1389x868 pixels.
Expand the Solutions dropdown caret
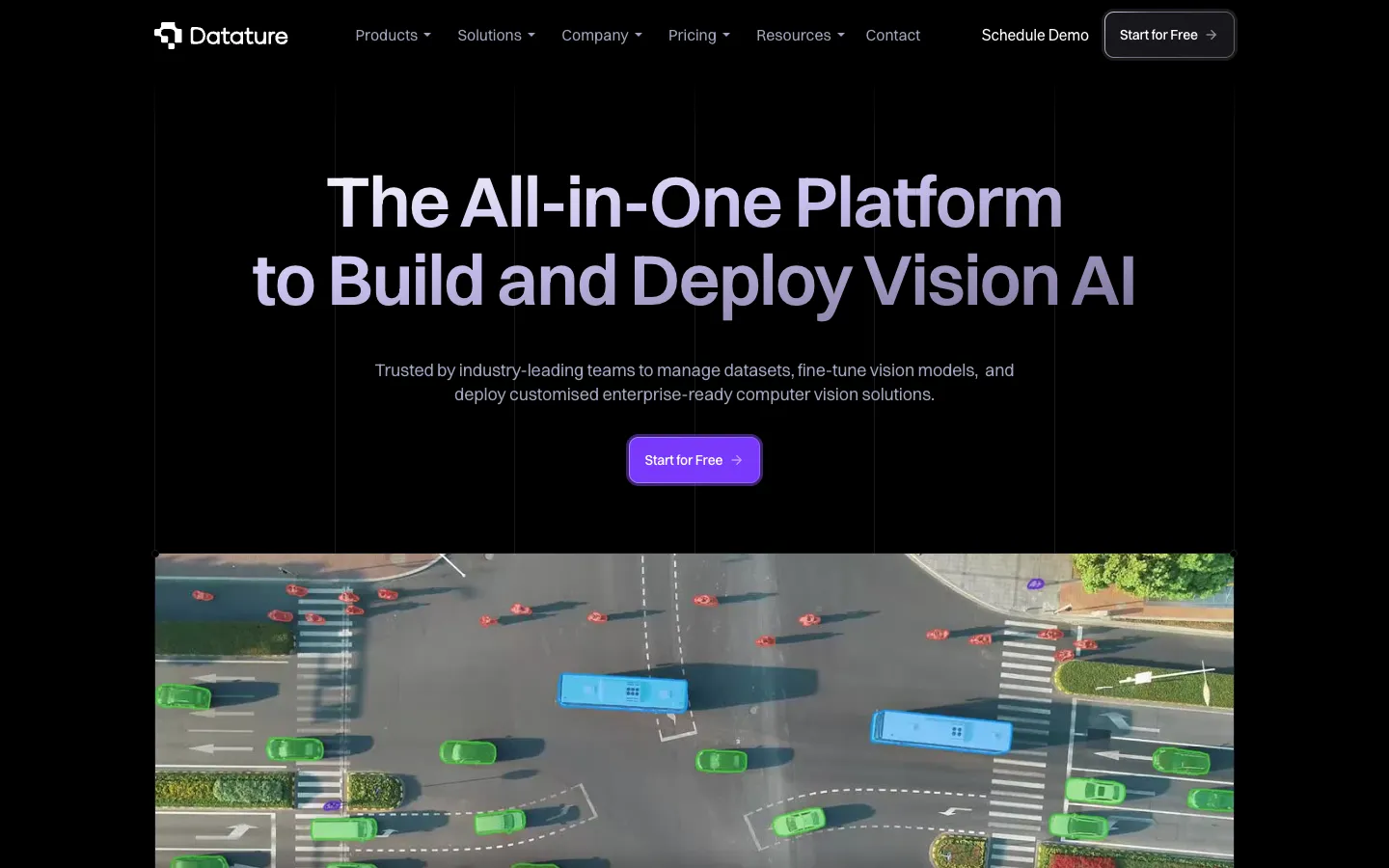[531, 36]
